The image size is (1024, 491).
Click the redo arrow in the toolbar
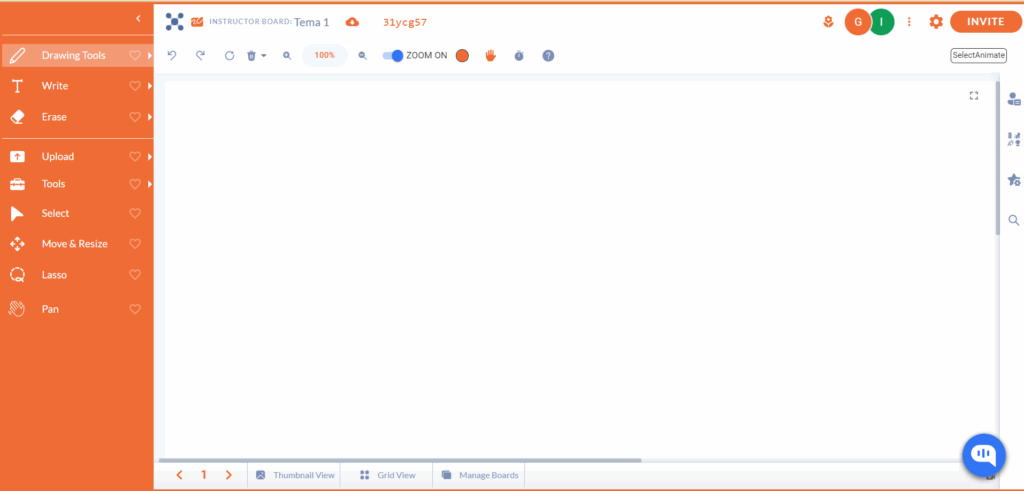[200, 56]
